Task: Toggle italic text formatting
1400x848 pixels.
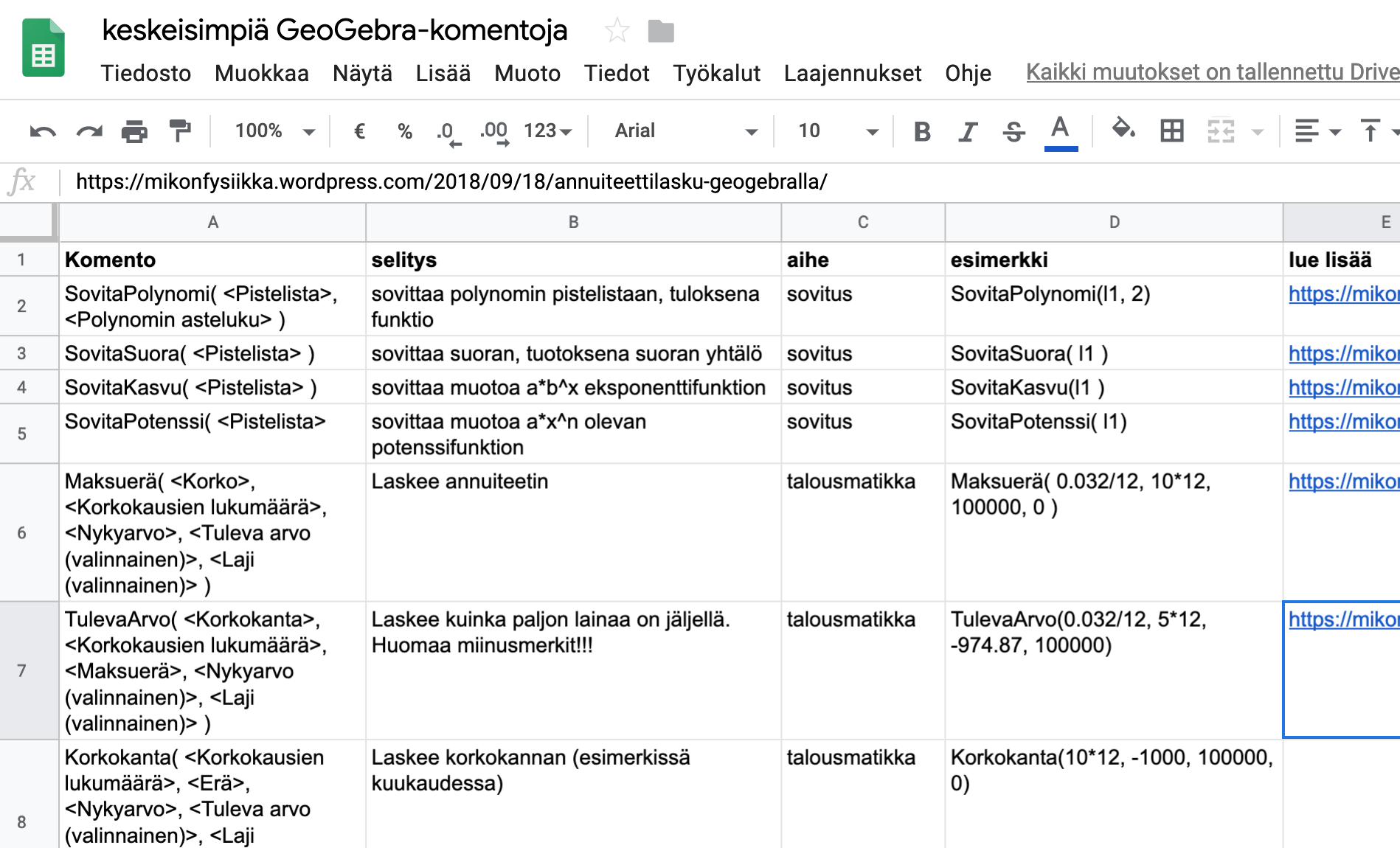Action: [x=968, y=132]
